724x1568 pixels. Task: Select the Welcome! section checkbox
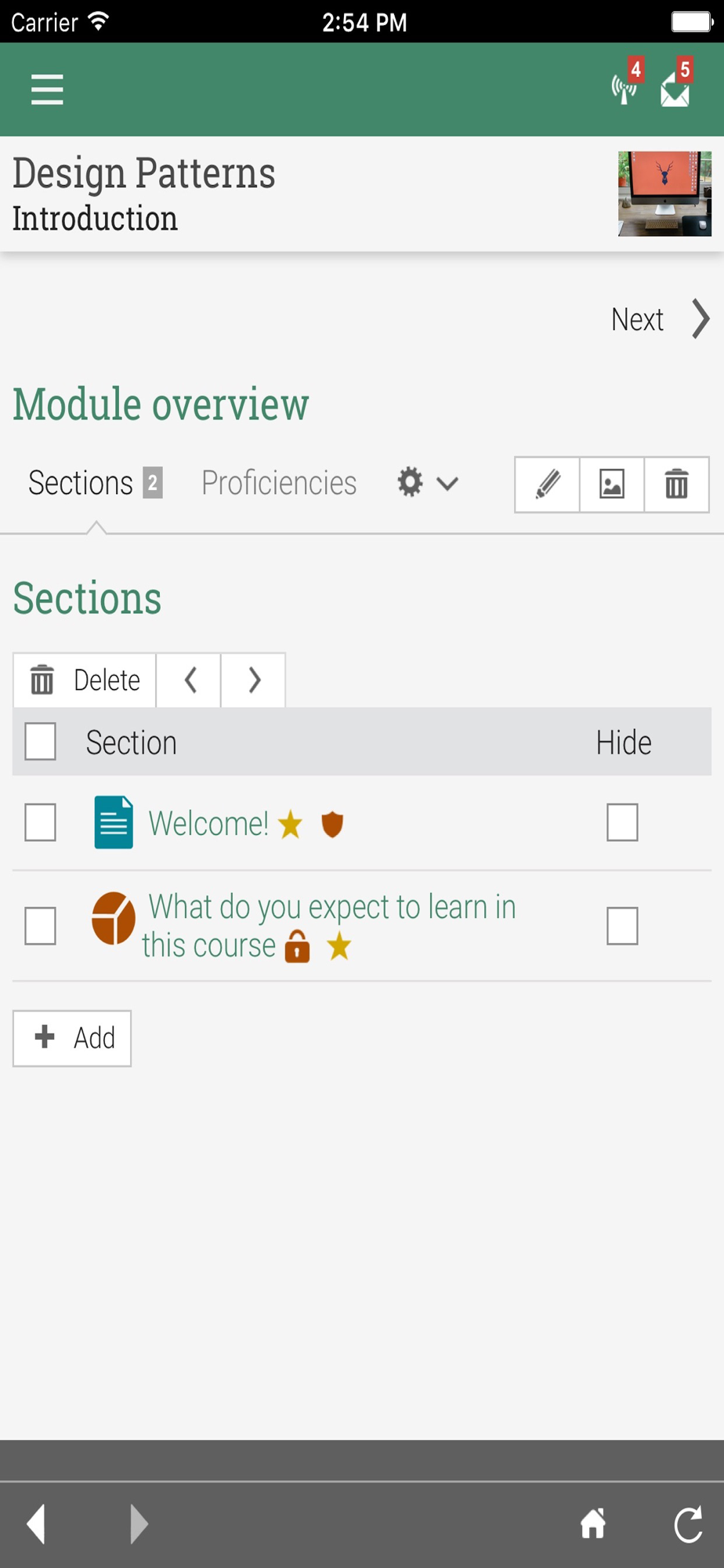(x=41, y=822)
